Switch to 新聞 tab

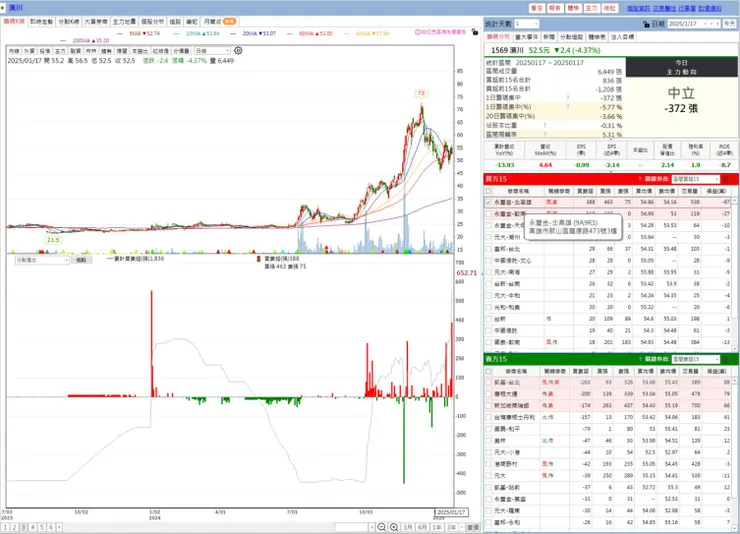[549, 37]
